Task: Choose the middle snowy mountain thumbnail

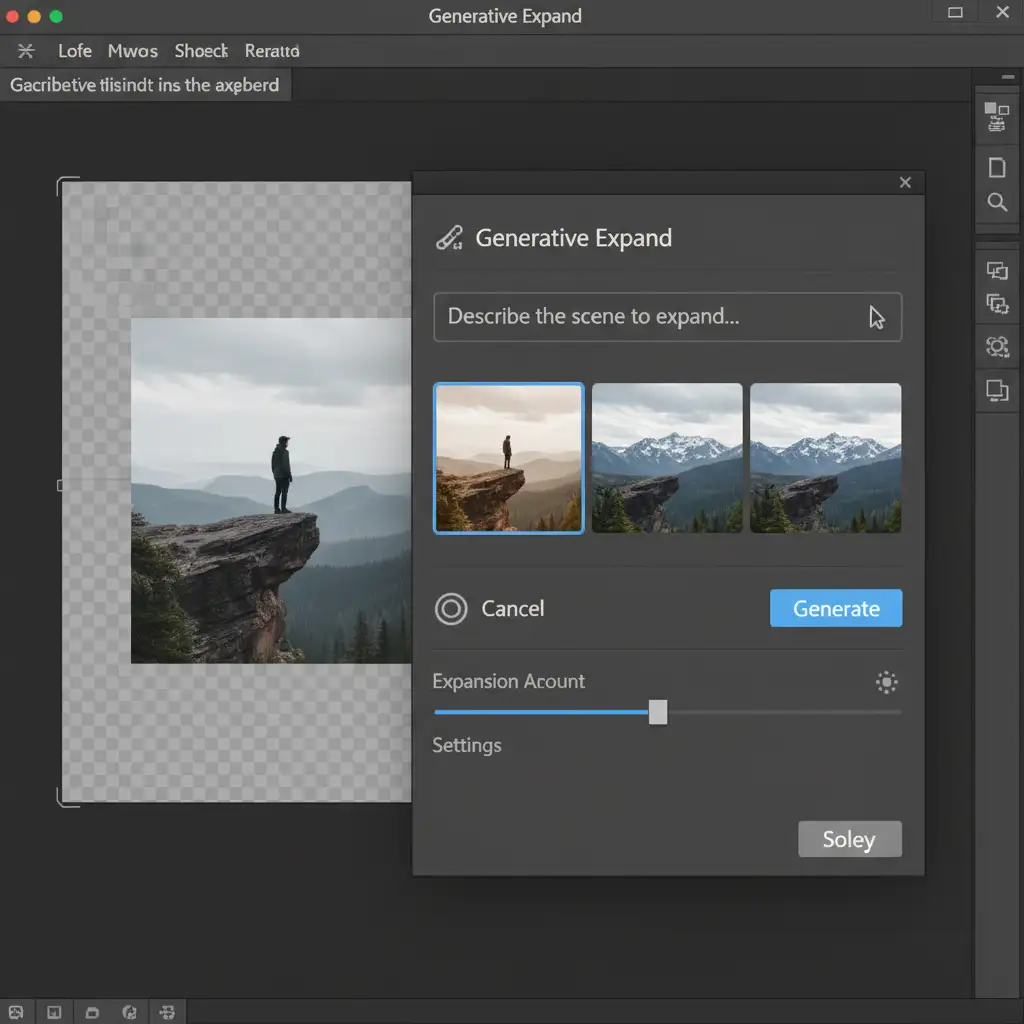Action: point(667,458)
